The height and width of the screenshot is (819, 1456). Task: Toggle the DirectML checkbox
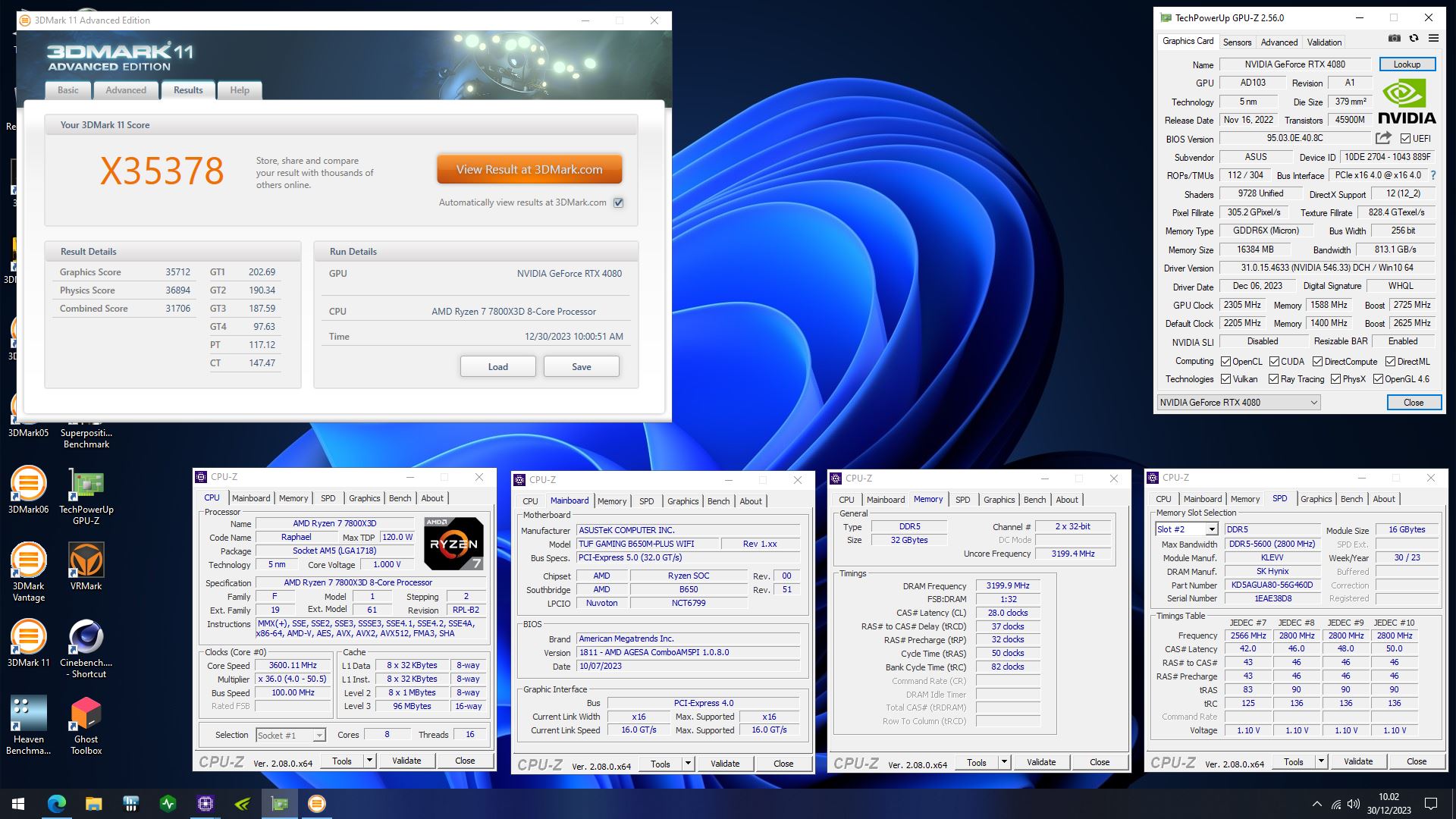(1390, 362)
